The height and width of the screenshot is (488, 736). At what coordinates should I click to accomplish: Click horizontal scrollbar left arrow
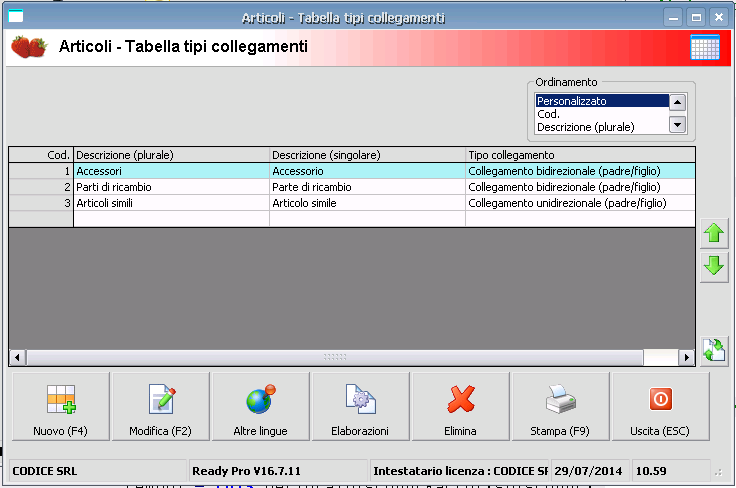(x=17, y=358)
